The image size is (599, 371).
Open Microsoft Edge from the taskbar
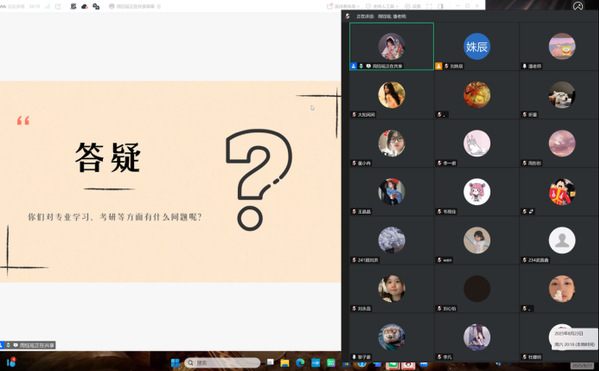pos(300,363)
